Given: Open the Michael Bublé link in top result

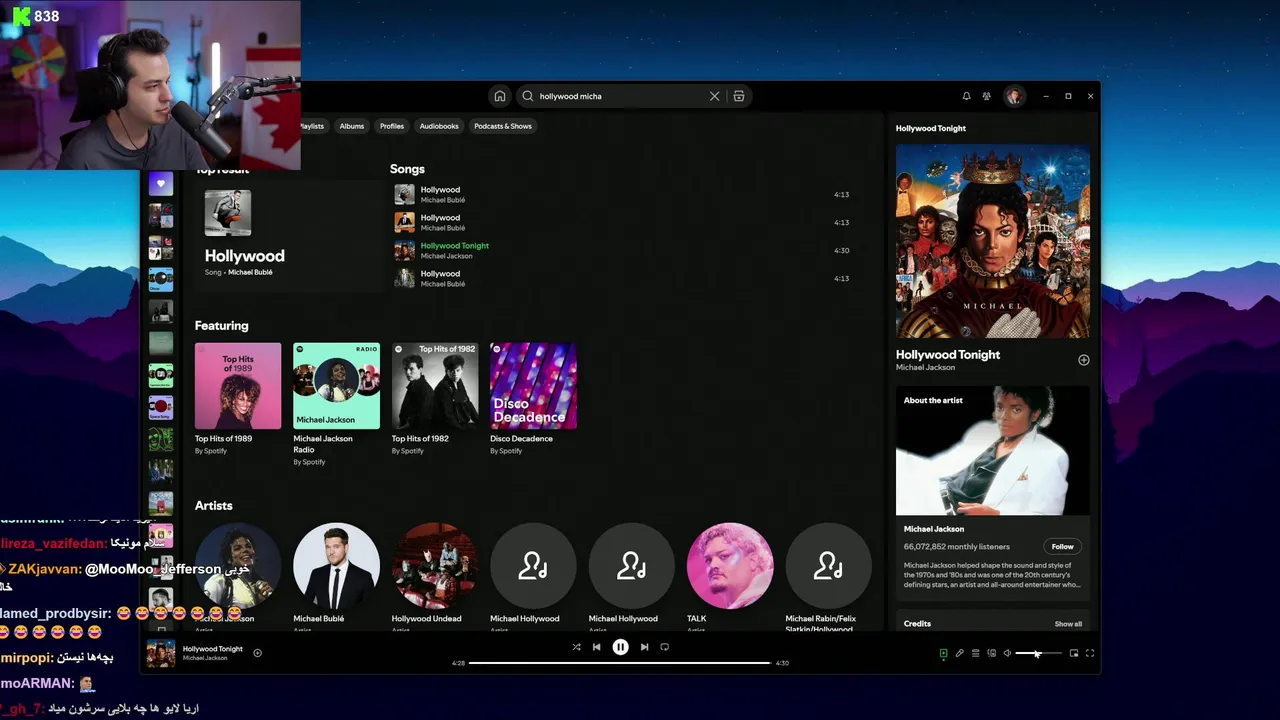Looking at the screenshot, I should (x=250, y=272).
